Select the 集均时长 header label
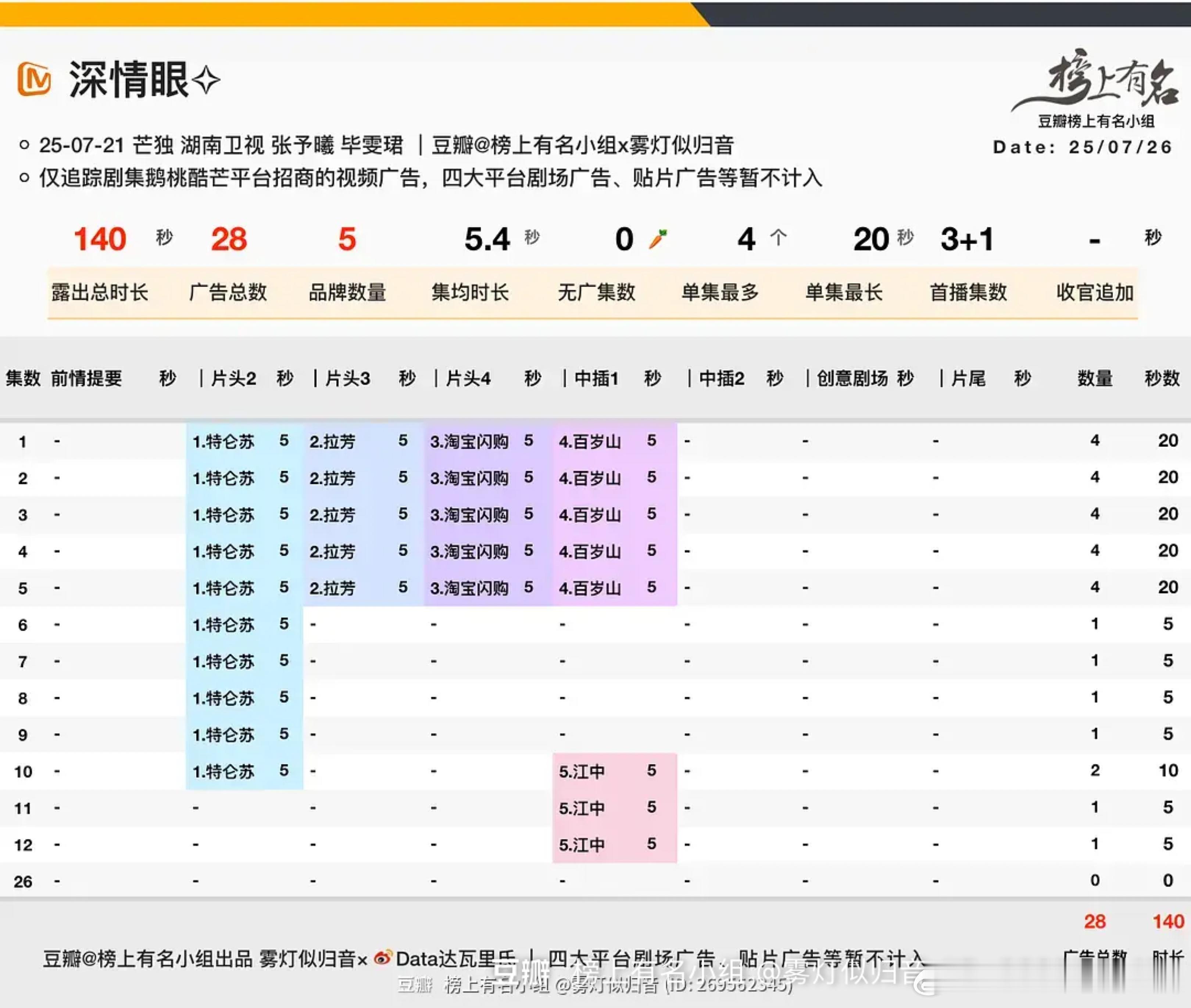Viewport: 1191px width, 1008px height. pos(470,292)
